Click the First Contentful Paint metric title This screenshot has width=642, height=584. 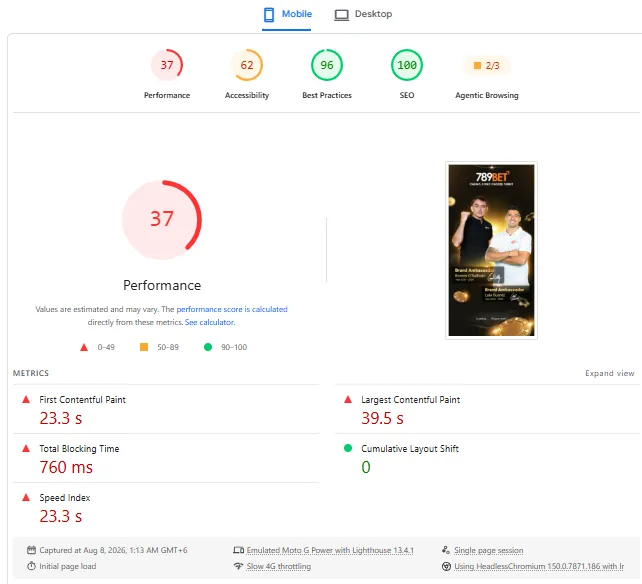point(82,400)
